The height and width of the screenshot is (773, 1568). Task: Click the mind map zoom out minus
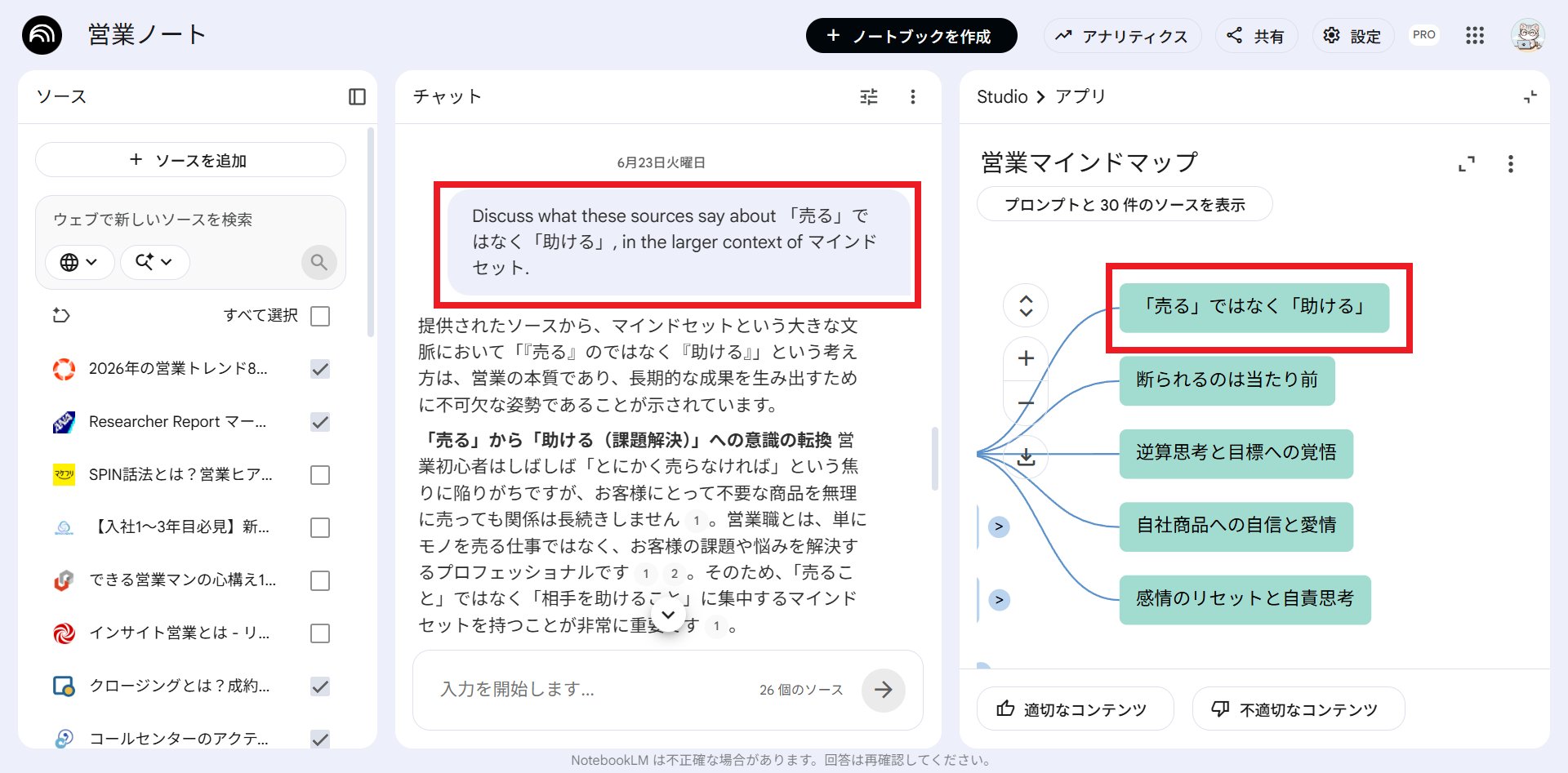click(1026, 403)
